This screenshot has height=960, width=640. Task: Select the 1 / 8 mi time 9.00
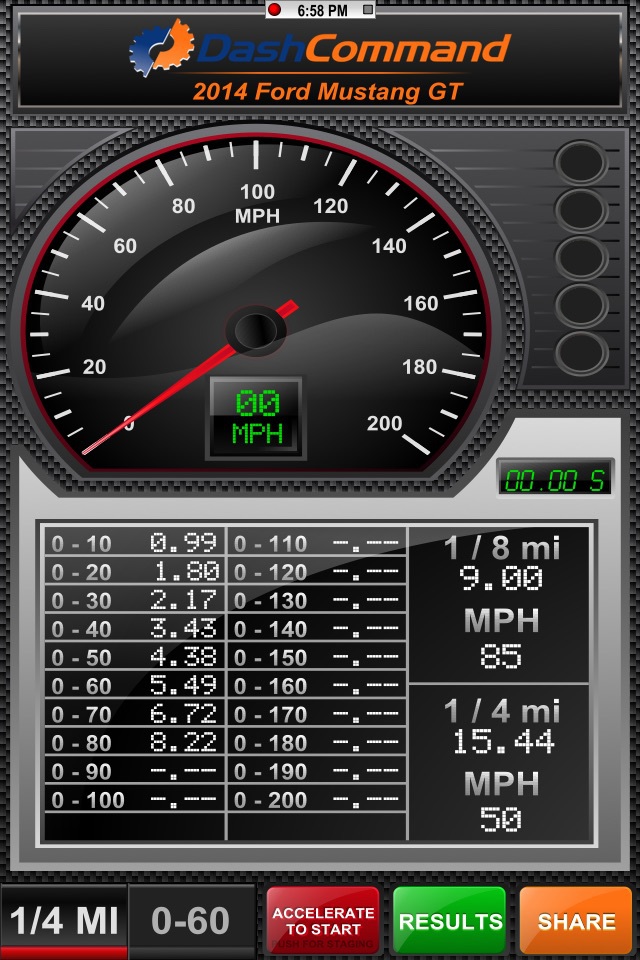501,578
